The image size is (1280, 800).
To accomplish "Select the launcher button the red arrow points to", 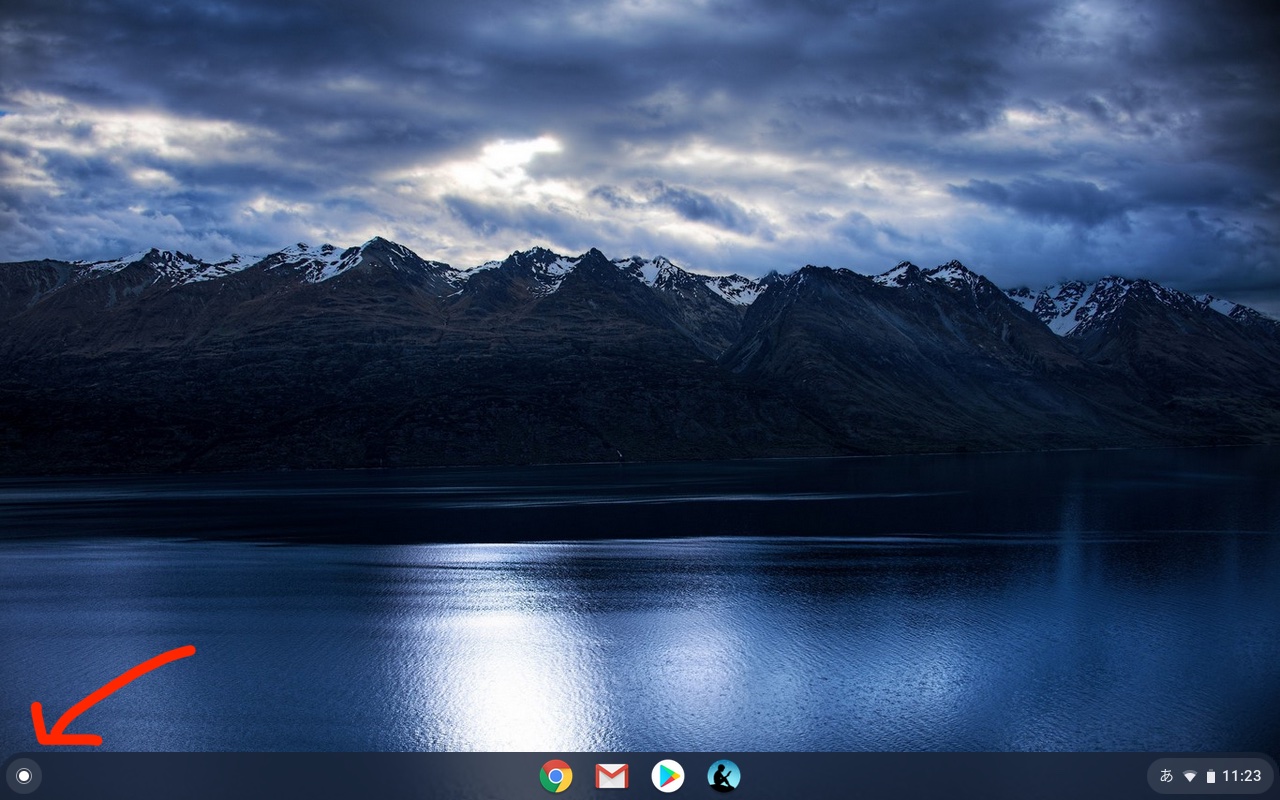I will (x=23, y=776).
